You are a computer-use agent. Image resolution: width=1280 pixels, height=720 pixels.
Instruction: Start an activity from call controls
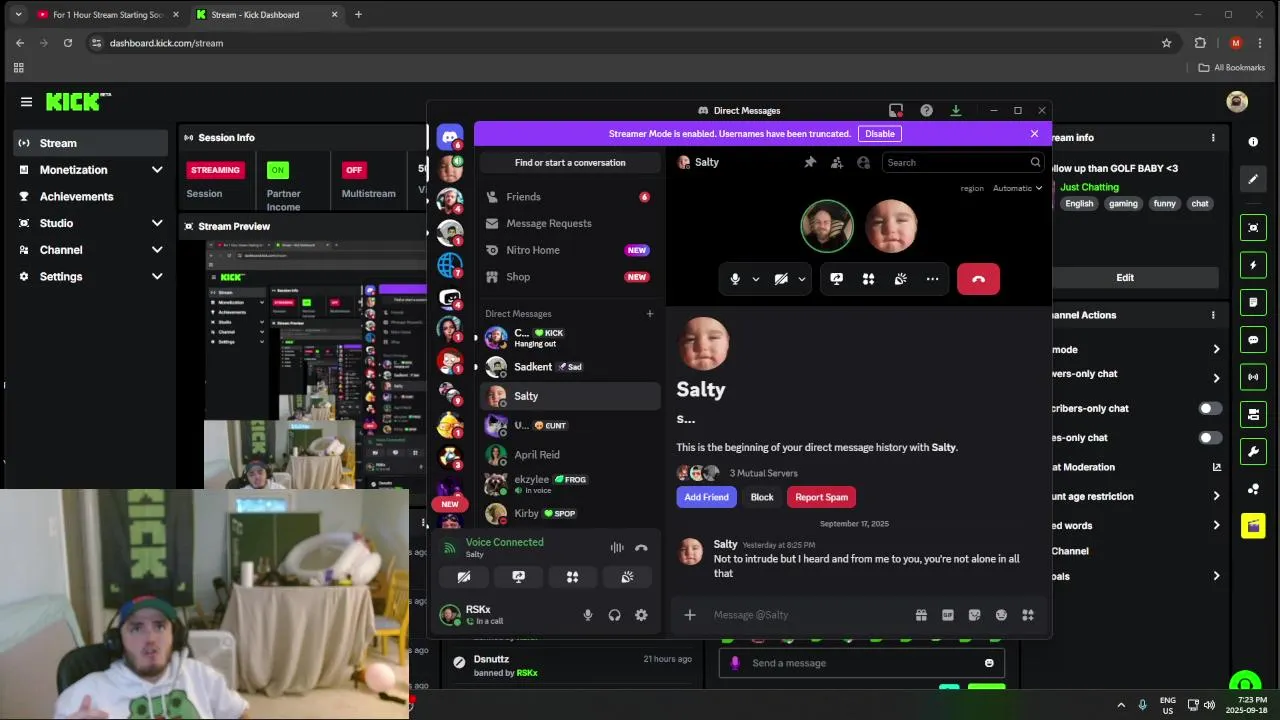(x=869, y=279)
